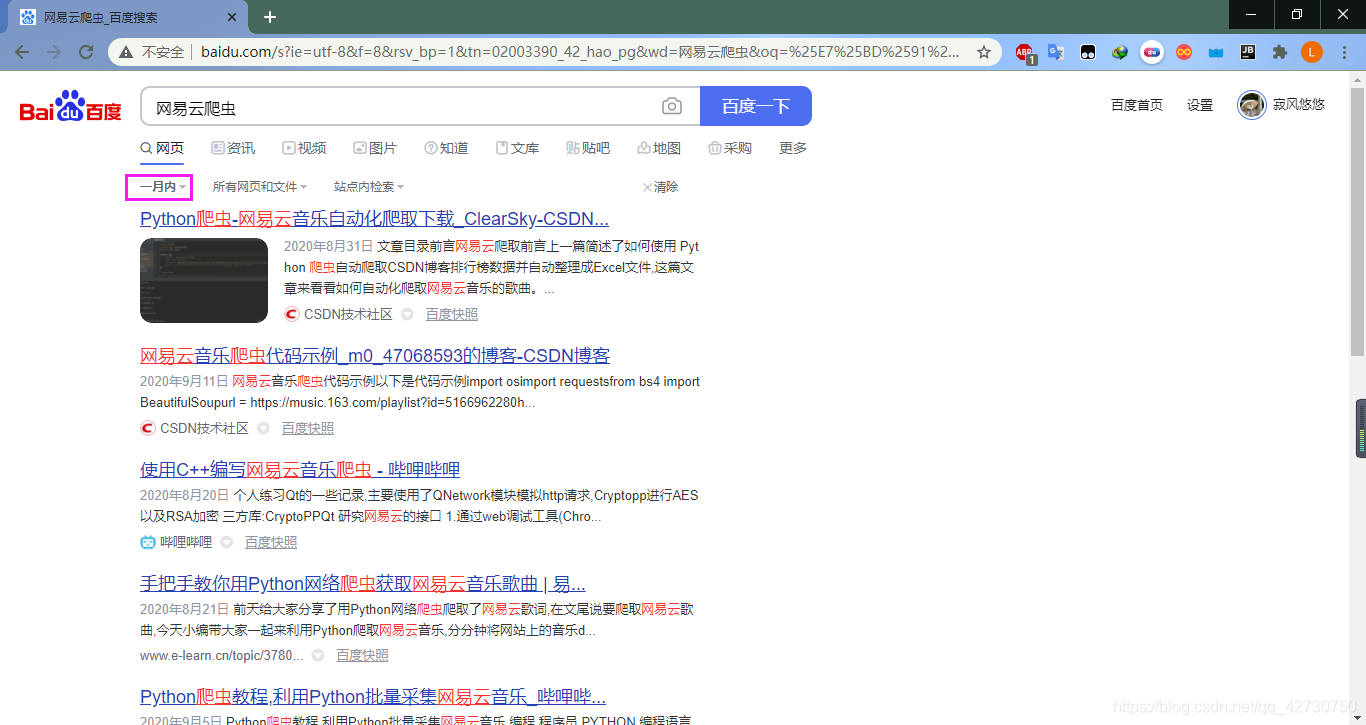Open 百度快照 for the e-learn.cn result
This screenshot has width=1366, height=725.
tap(362, 656)
